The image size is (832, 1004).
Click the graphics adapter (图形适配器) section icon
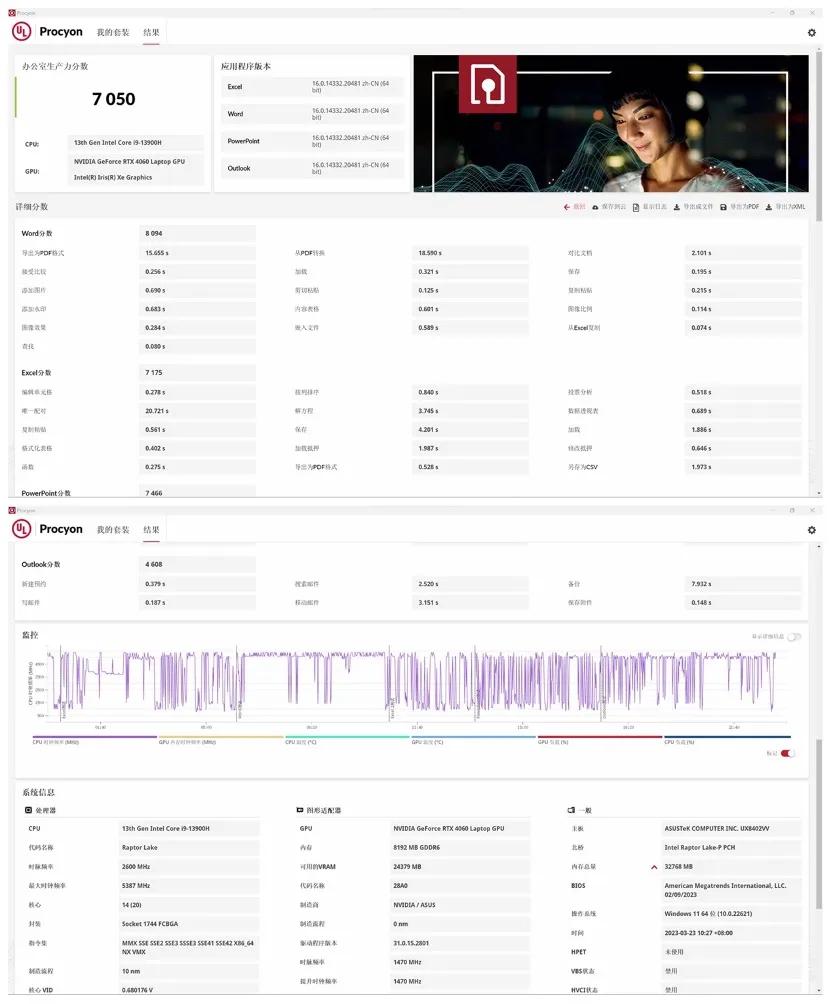[x=300, y=810]
